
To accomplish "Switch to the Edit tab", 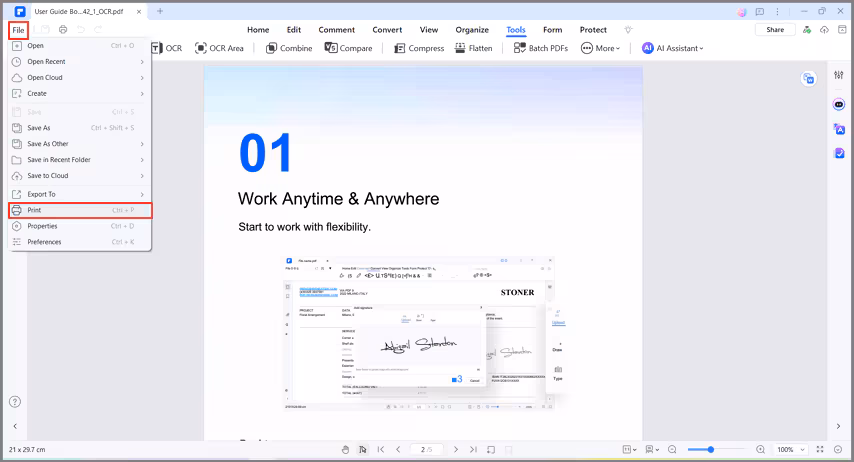I will pos(294,30).
